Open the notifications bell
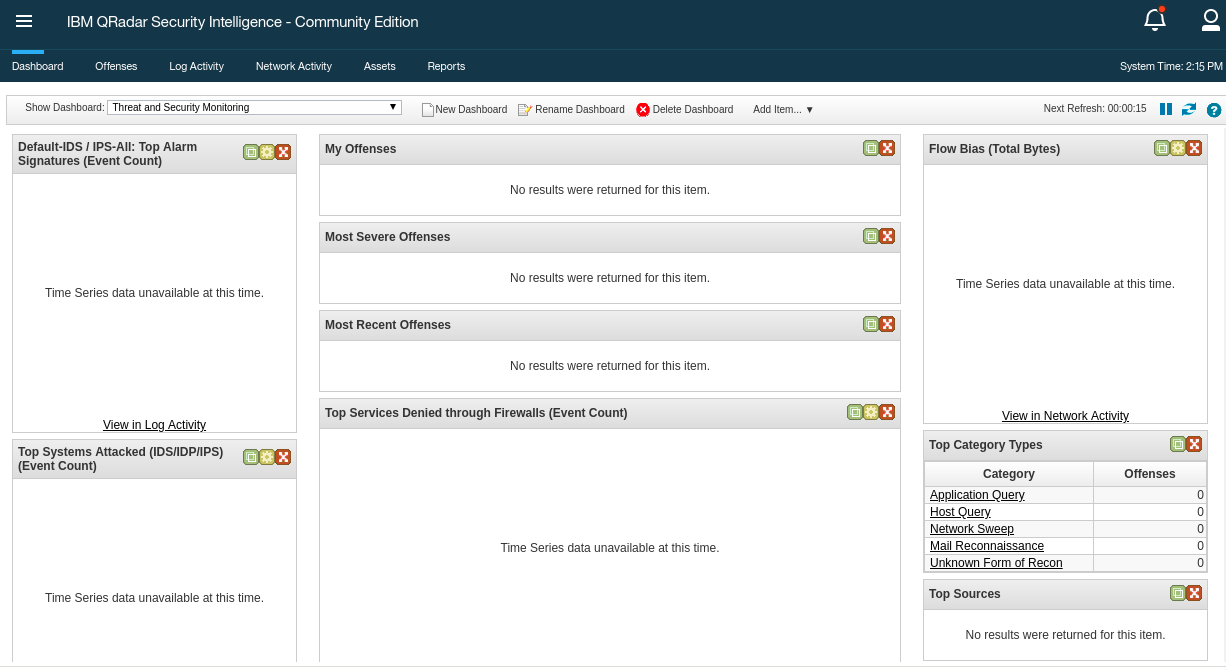 click(1155, 19)
